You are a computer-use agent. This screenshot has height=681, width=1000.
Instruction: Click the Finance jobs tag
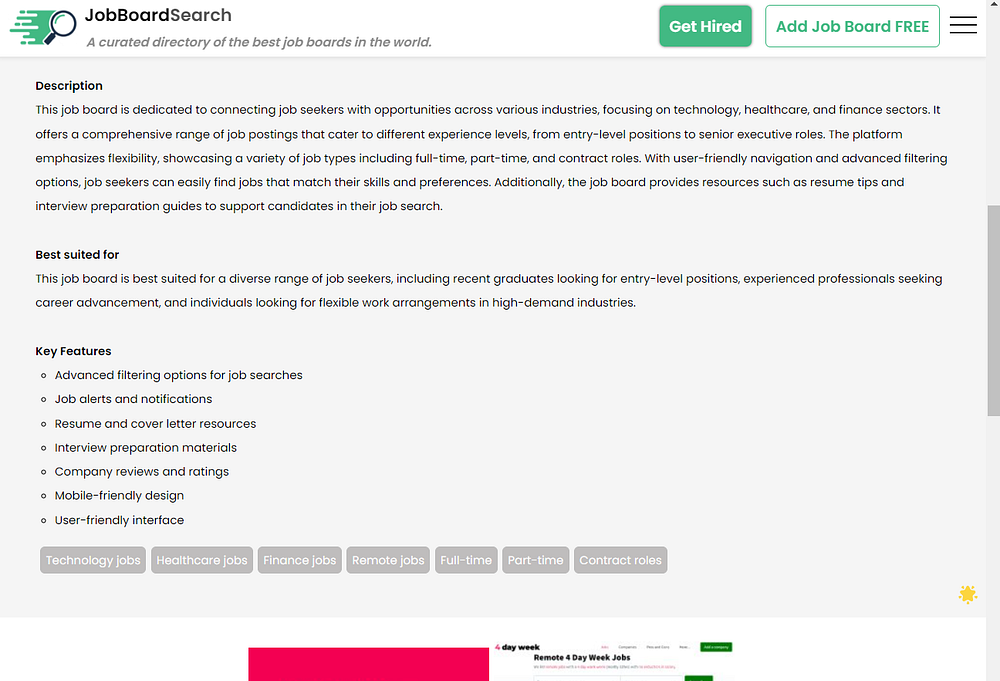[x=300, y=560]
